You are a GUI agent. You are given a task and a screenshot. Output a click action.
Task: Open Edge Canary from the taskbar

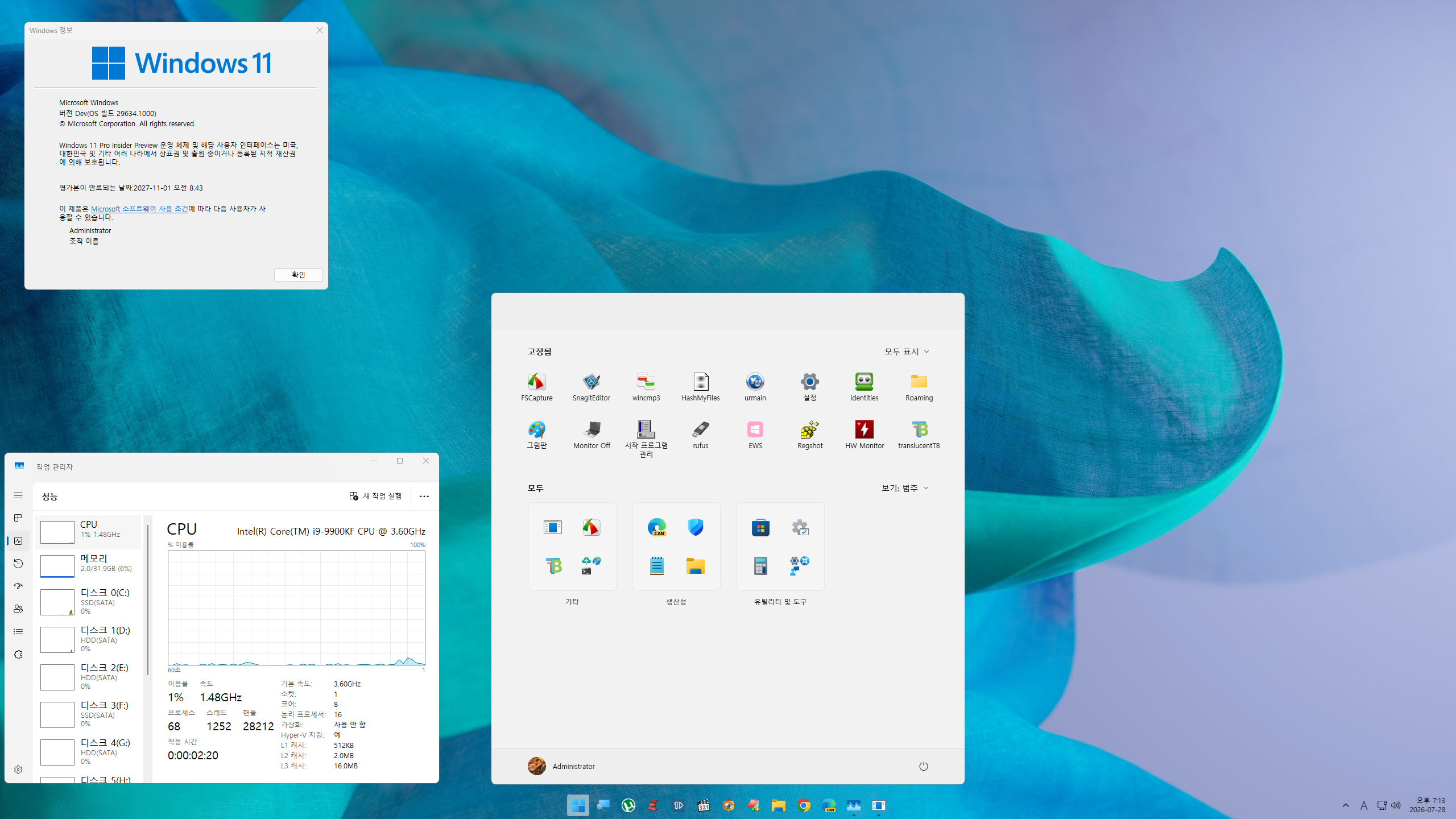pos(829,805)
